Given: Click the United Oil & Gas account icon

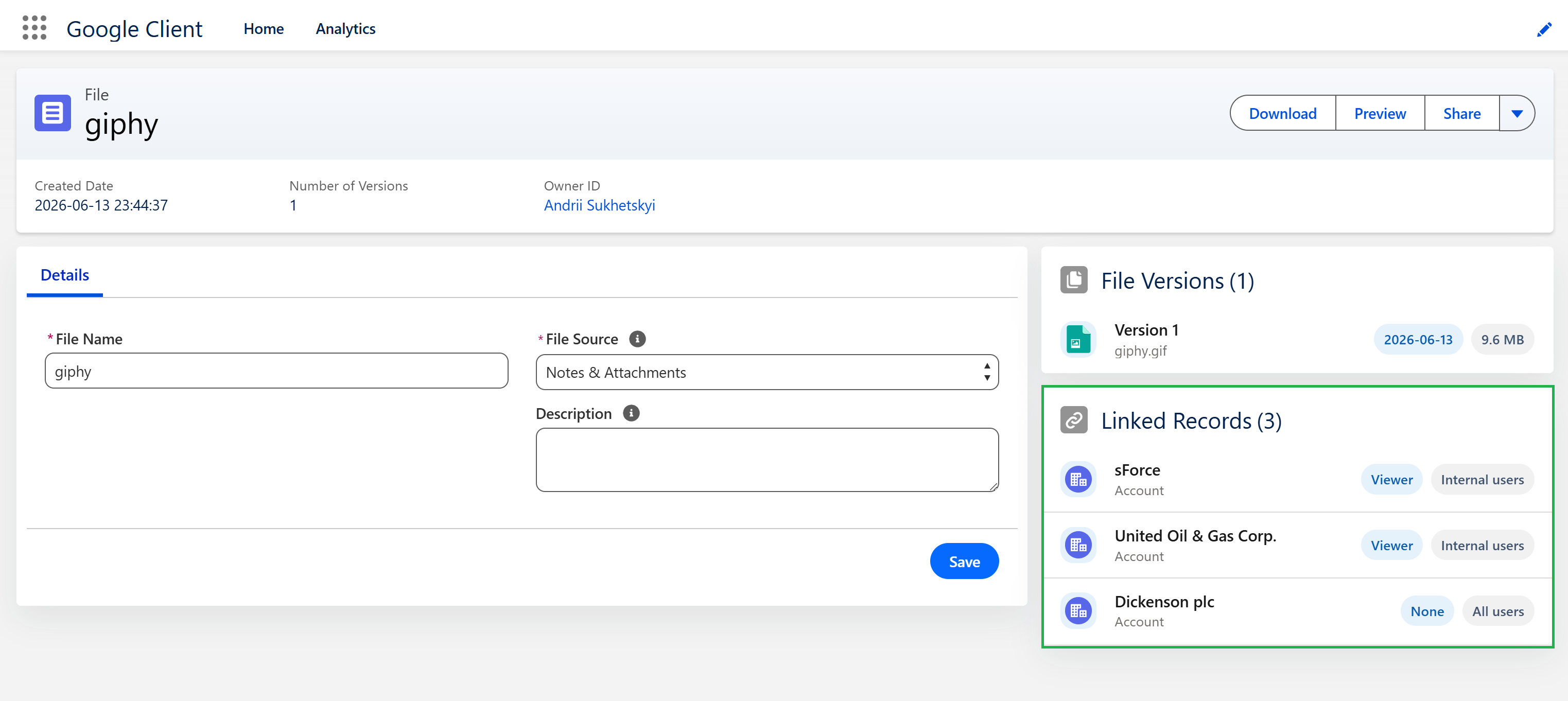Looking at the screenshot, I should click(1078, 545).
